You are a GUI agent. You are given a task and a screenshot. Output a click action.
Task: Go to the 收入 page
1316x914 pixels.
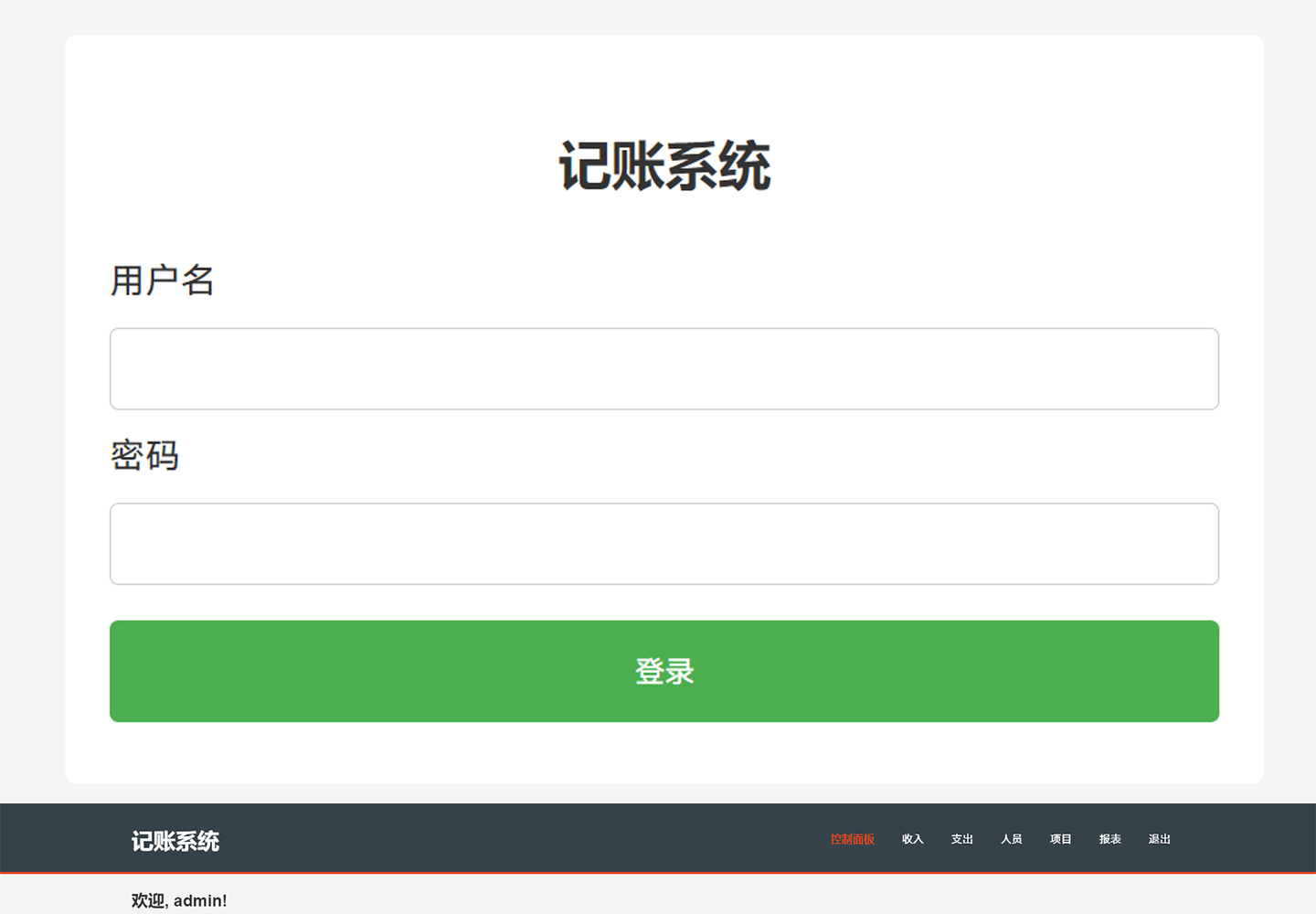coord(912,839)
